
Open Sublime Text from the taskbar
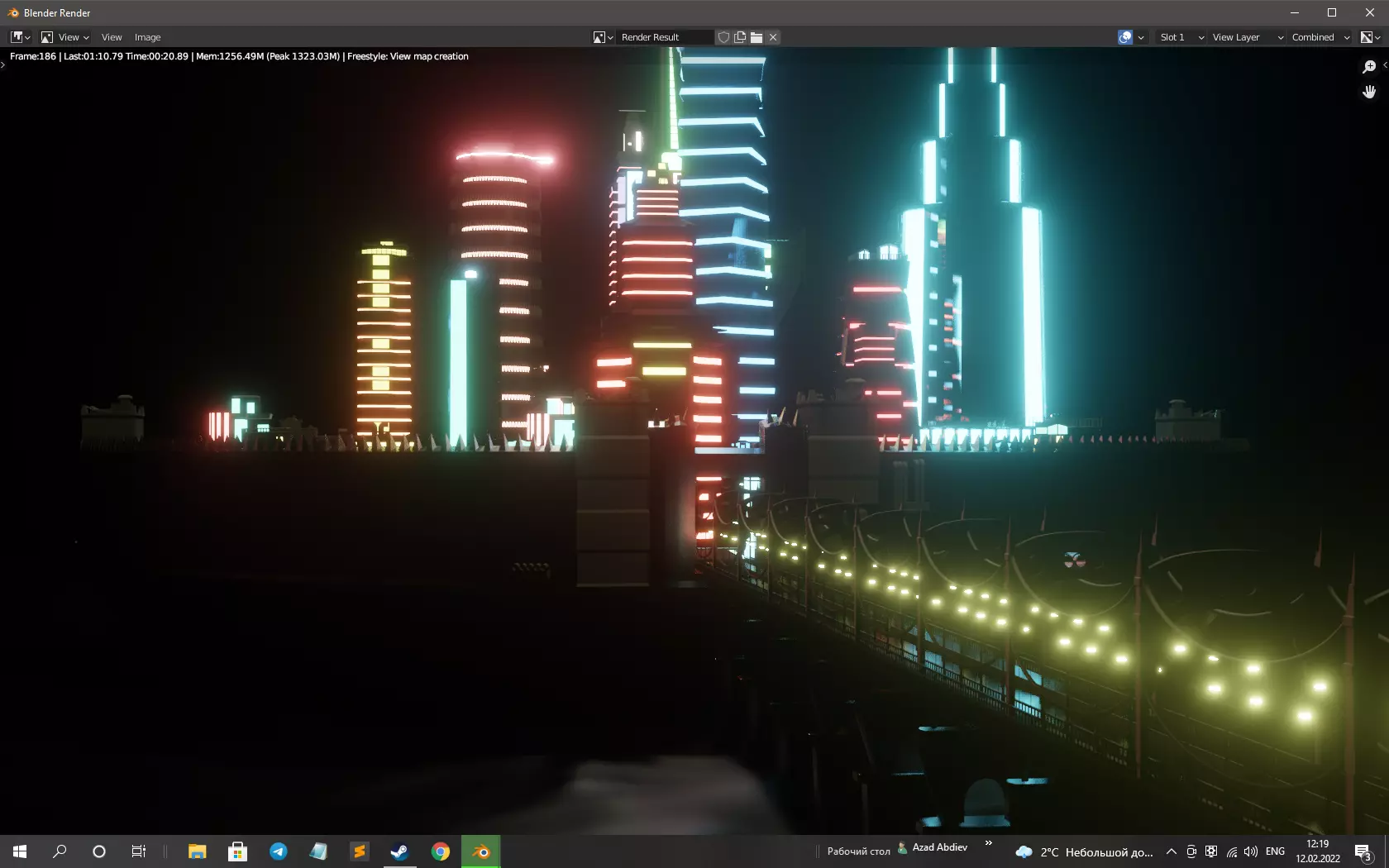pyautogui.click(x=359, y=851)
